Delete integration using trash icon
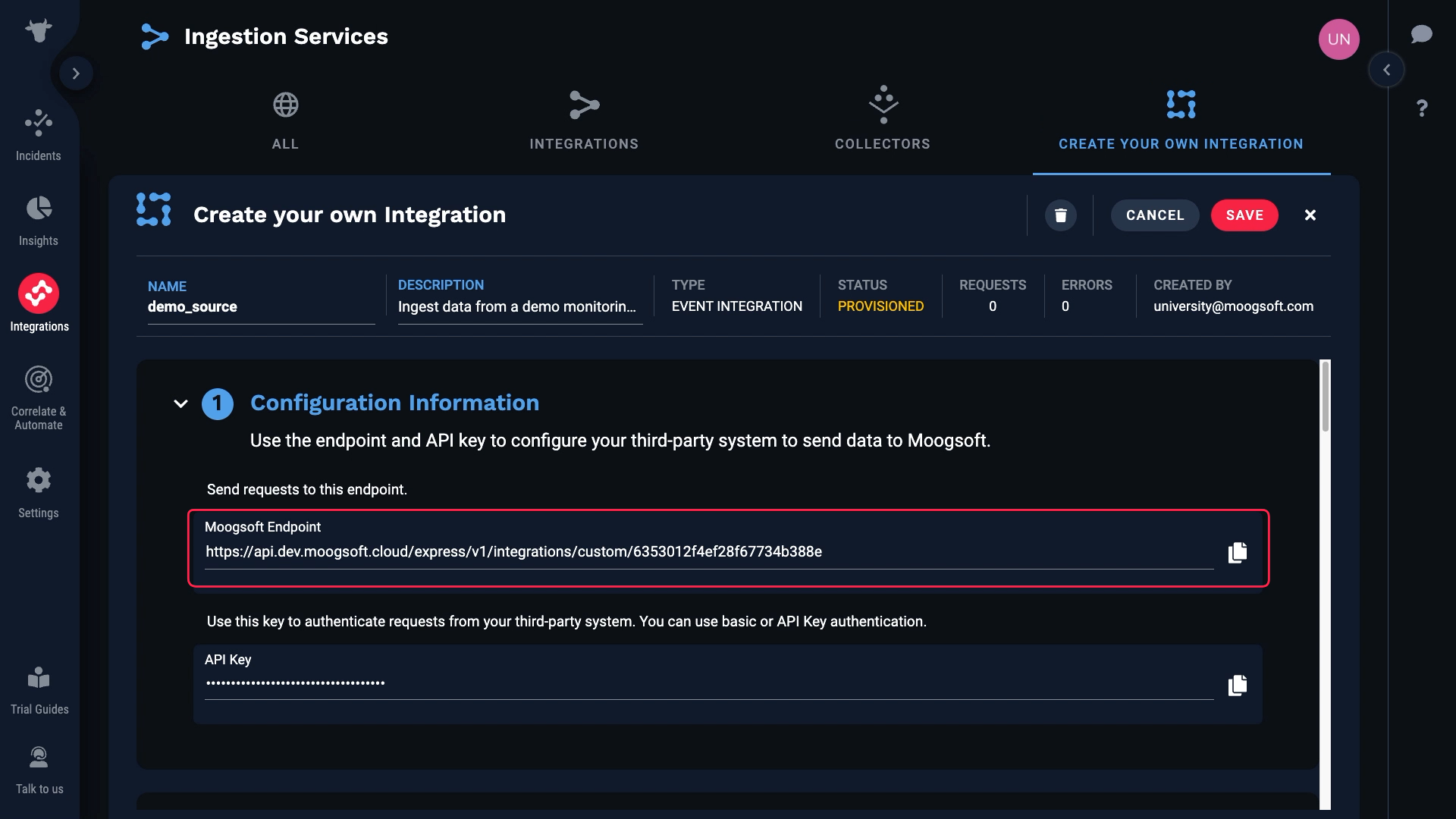This screenshot has width=1456, height=819. click(1061, 215)
